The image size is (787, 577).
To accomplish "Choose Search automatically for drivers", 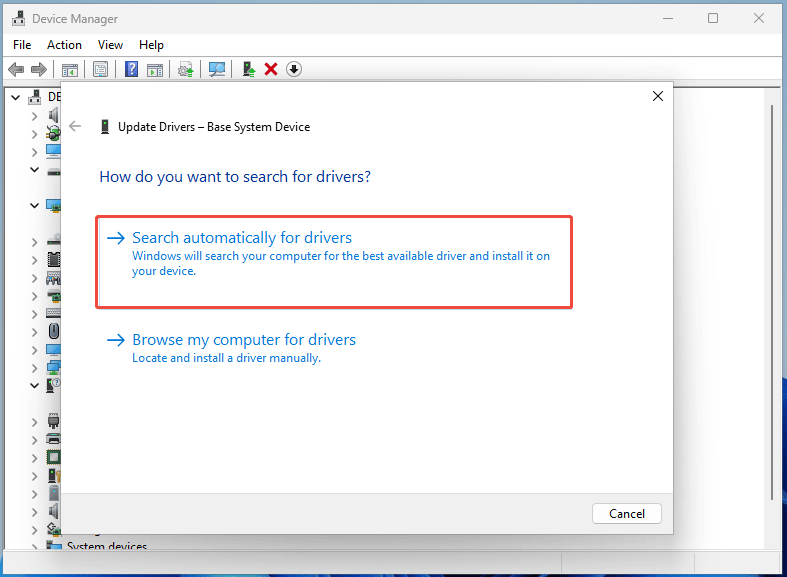I will click(x=334, y=262).
